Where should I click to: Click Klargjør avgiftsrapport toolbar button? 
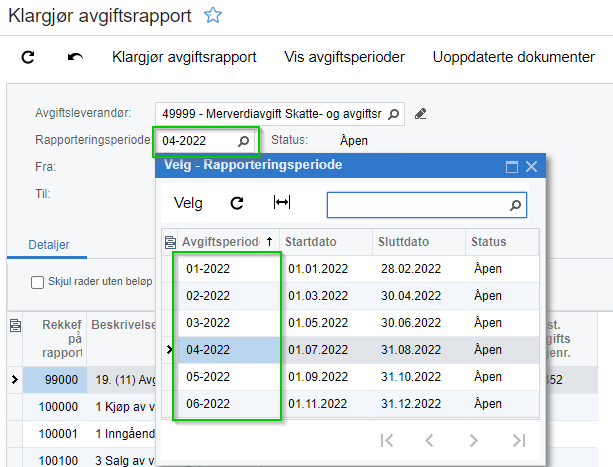(184, 57)
